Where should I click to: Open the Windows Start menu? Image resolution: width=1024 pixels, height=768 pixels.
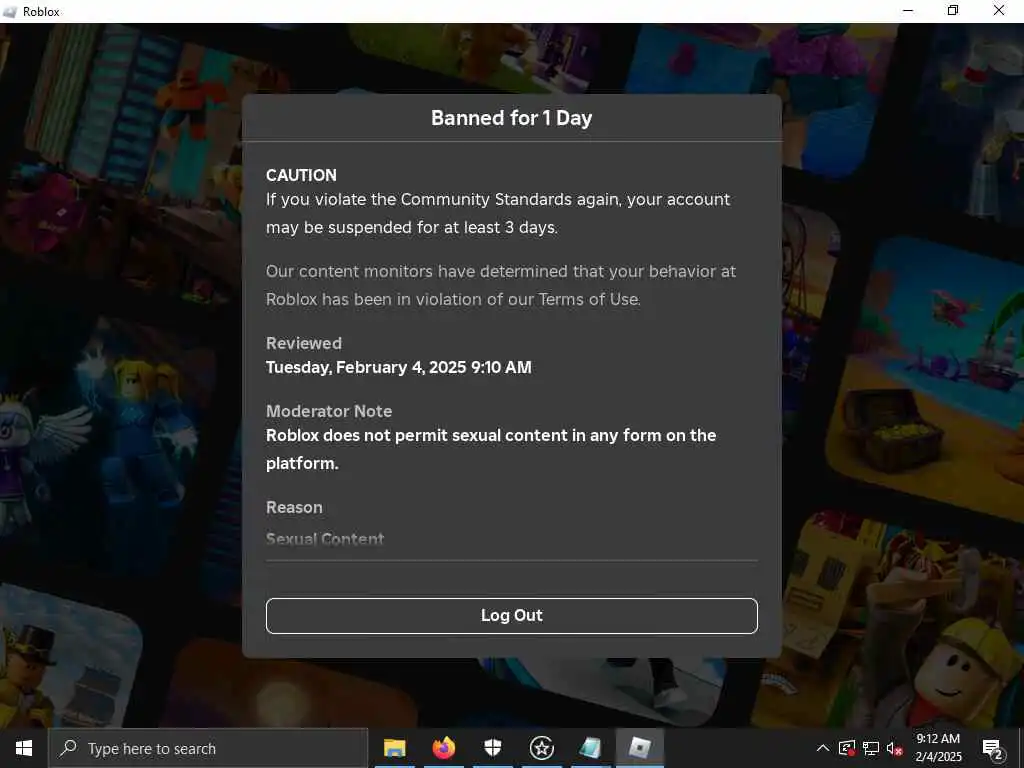(x=24, y=748)
